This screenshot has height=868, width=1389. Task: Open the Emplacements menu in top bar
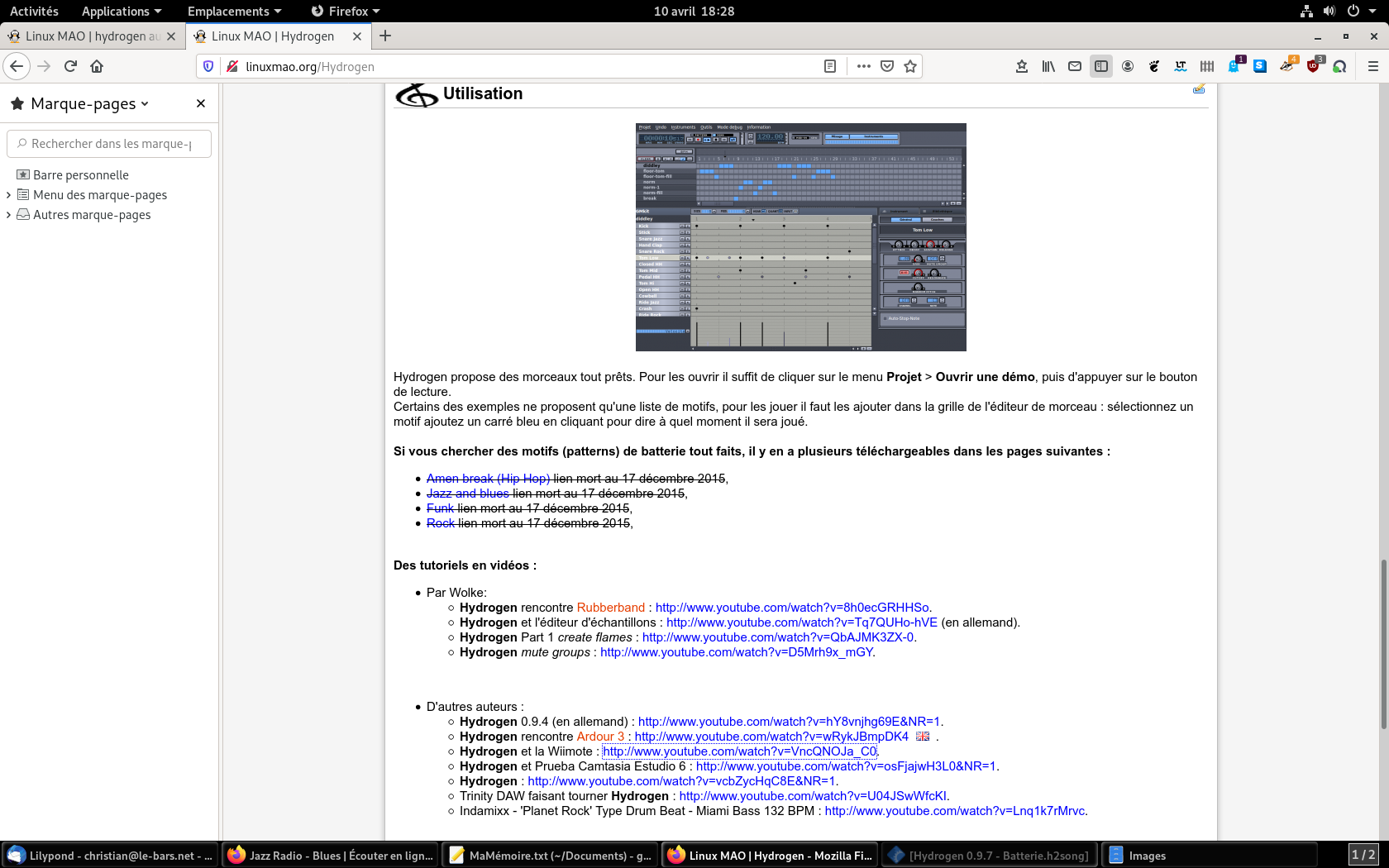[234, 11]
